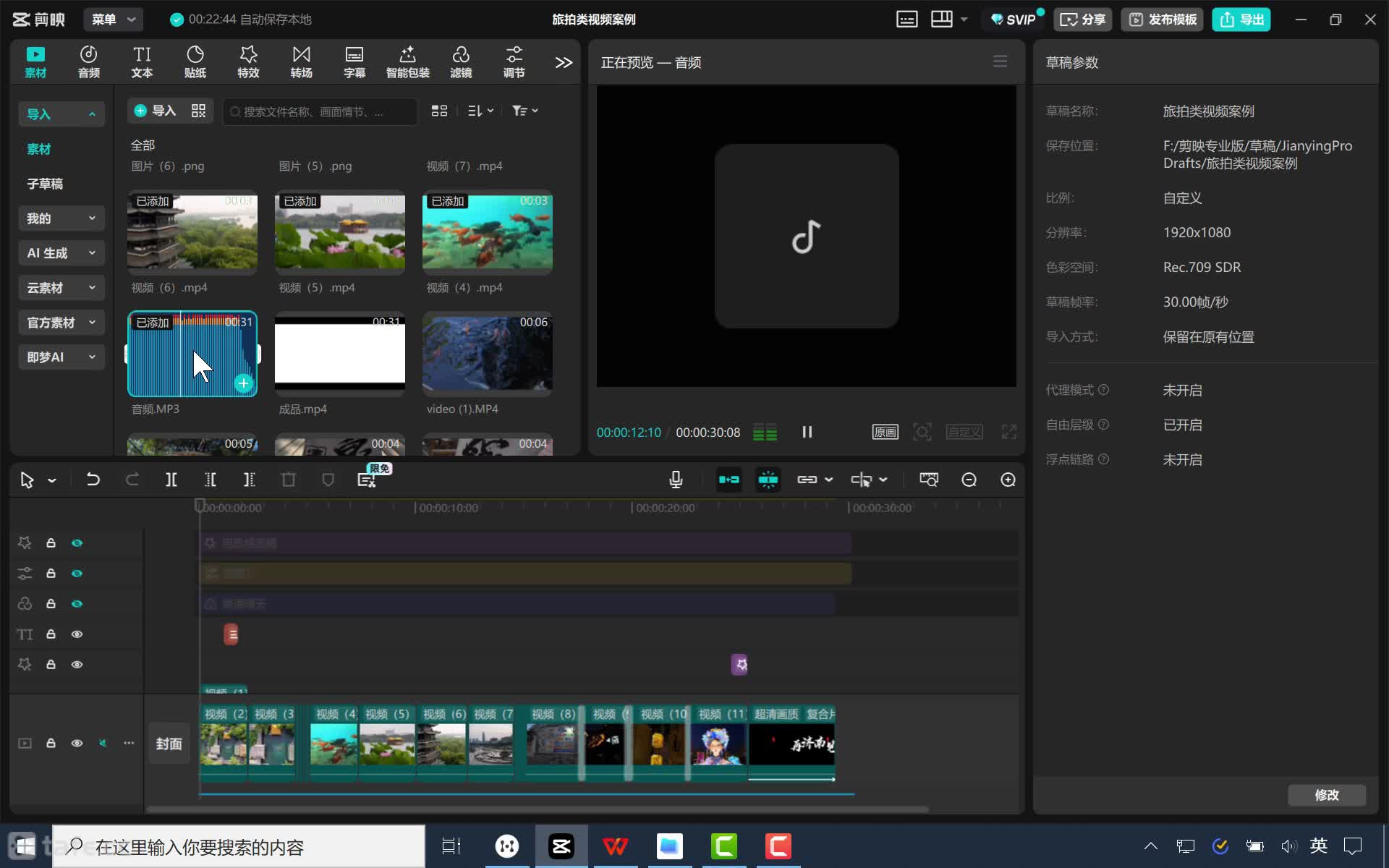Click the 封面 cover button
This screenshot has width=1389, height=868.
169,744
